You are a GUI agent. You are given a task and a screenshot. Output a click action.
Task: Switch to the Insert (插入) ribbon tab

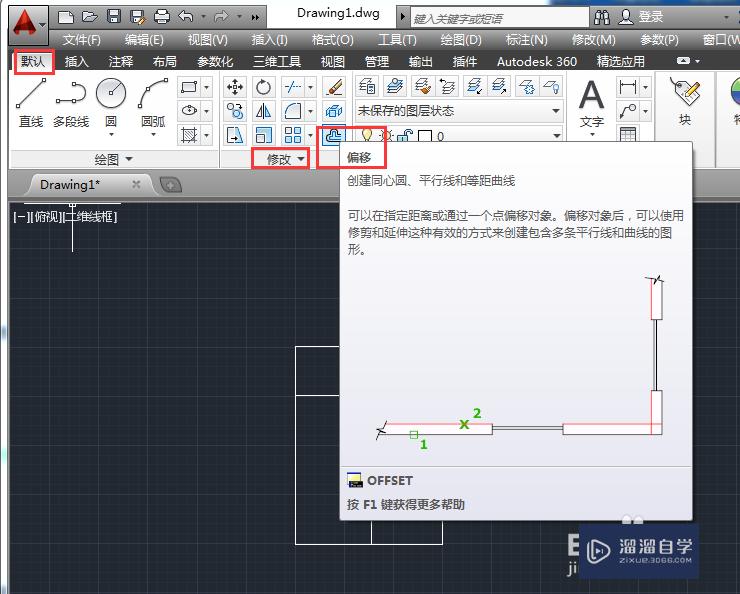pyautogui.click(x=76, y=62)
